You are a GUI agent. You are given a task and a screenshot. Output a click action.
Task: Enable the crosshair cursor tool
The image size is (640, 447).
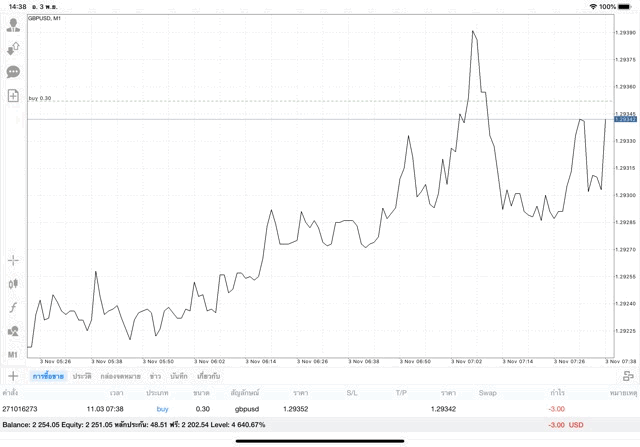pyautogui.click(x=13, y=260)
